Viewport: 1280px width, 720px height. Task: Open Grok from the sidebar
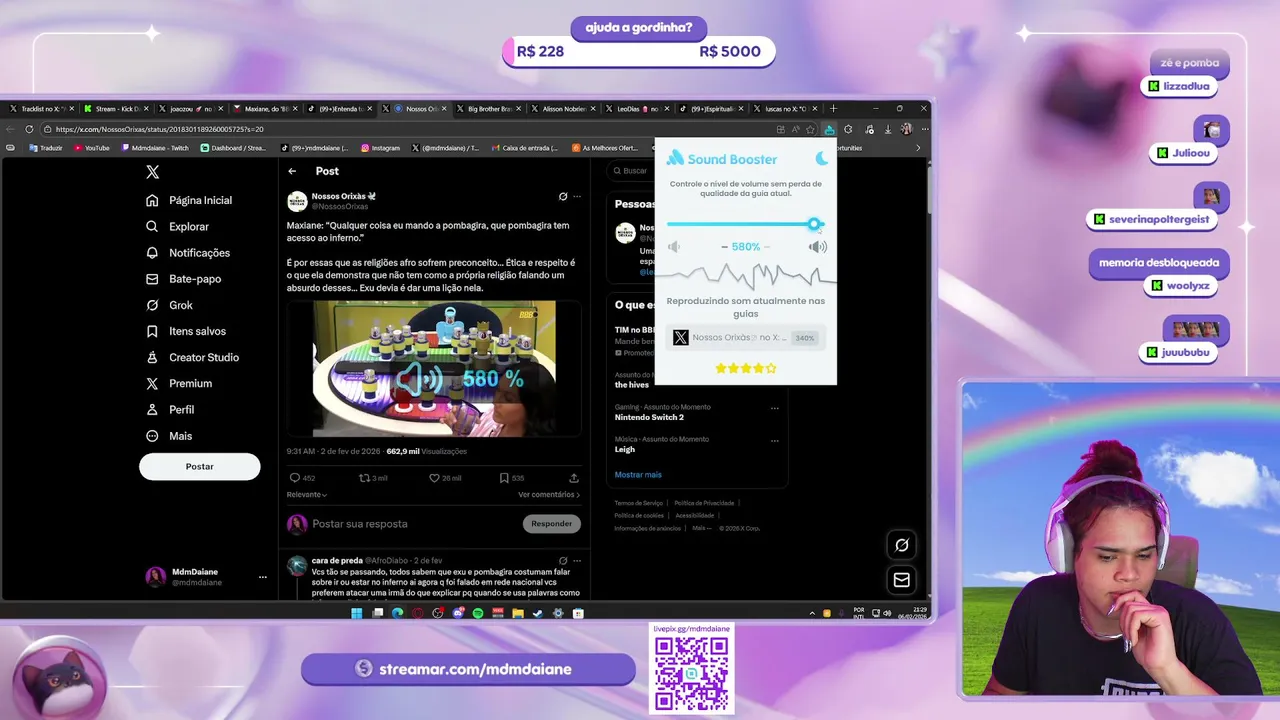click(x=170, y=305)
